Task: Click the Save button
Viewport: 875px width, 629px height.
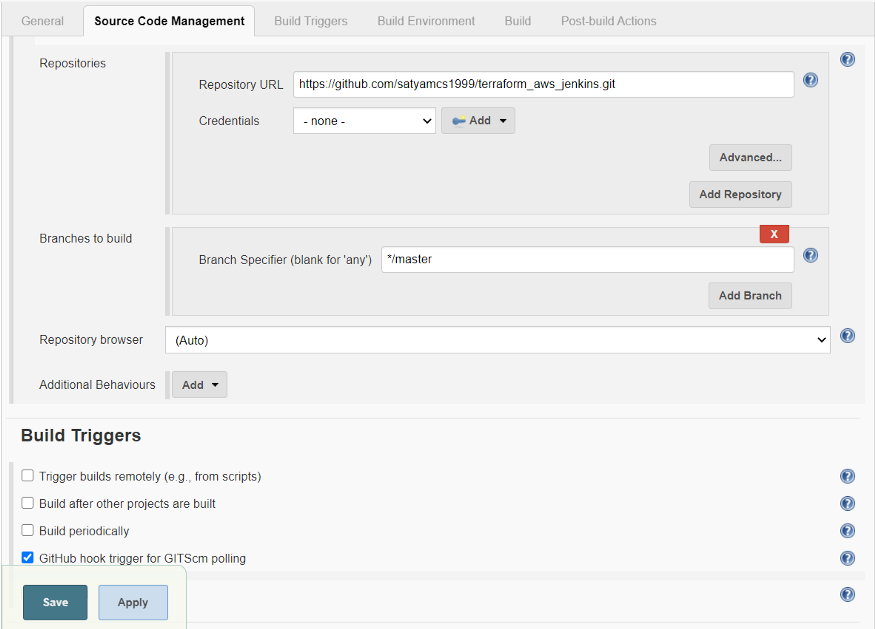Action: [55, 602]
